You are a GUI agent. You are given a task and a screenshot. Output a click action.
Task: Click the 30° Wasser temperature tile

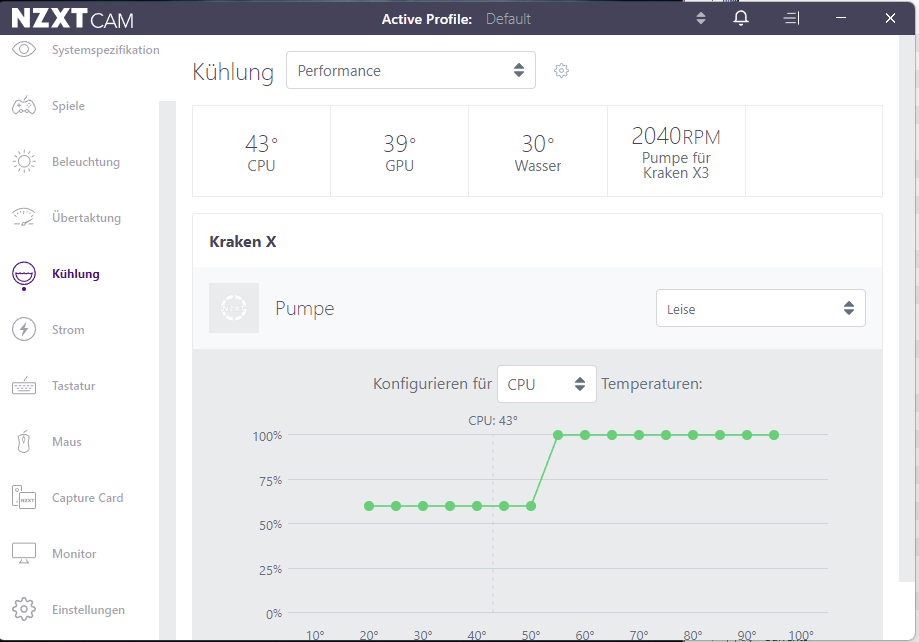coord(538,151)
